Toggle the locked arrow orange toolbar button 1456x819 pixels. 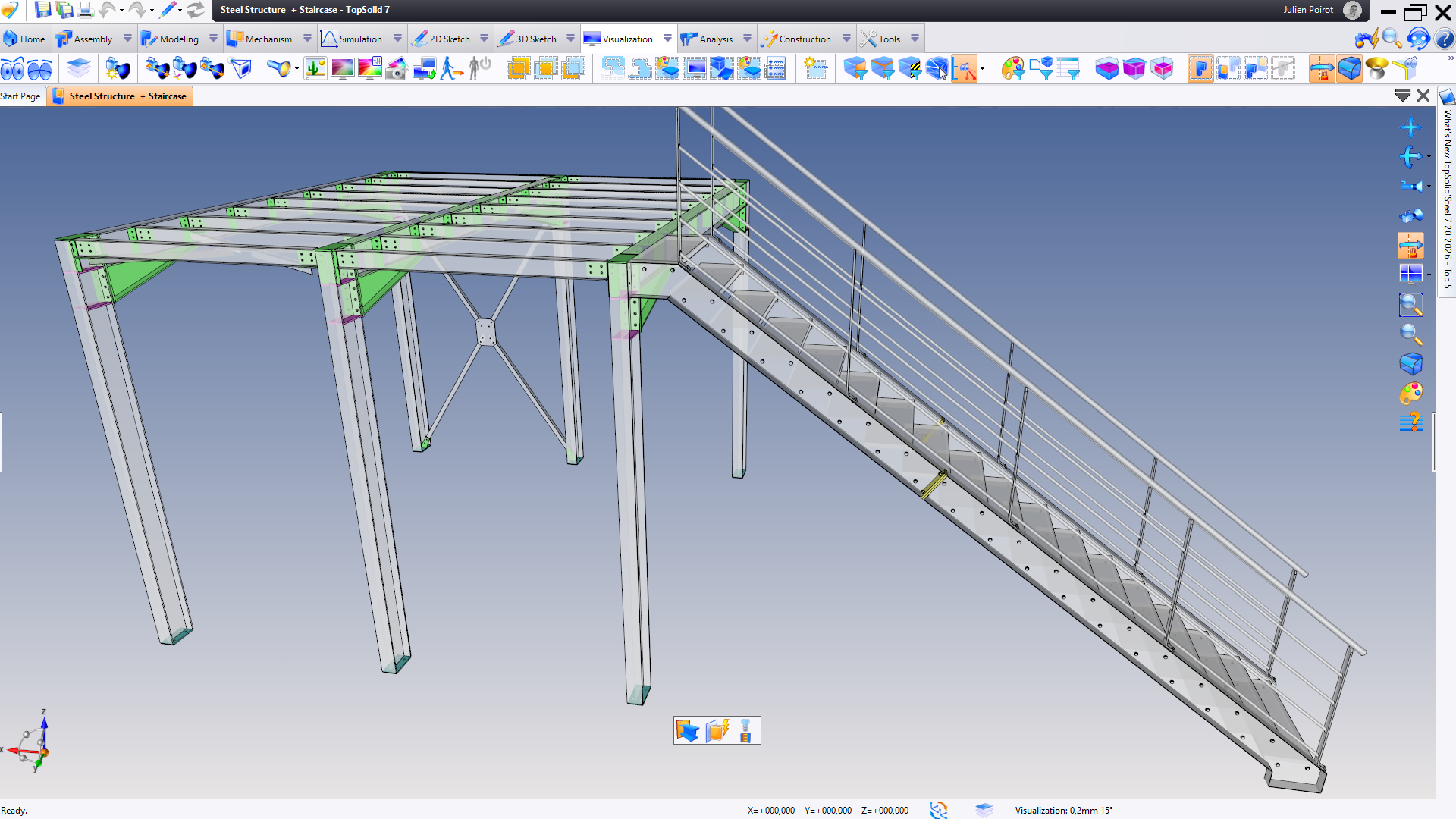coord(1322,69)
